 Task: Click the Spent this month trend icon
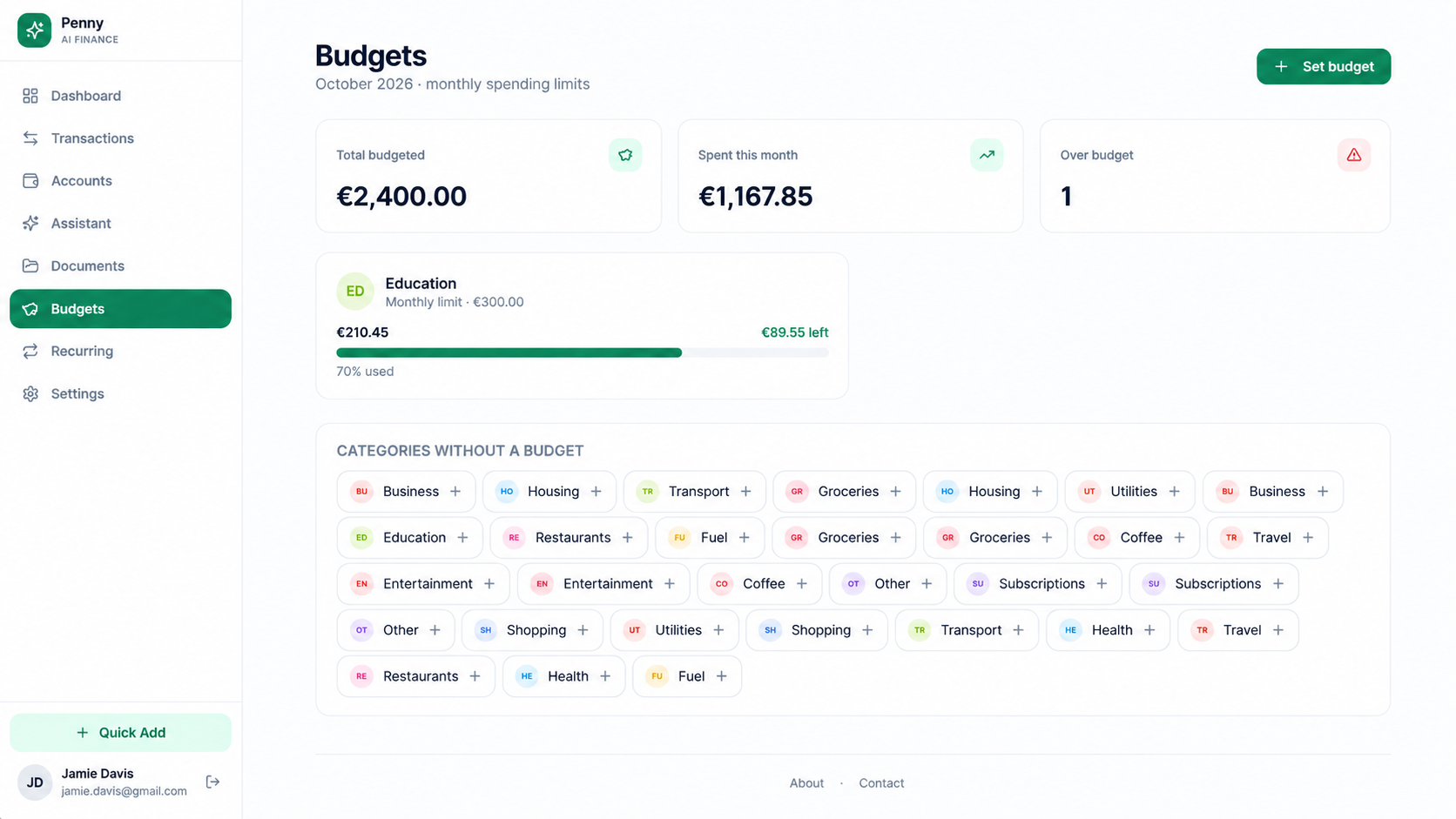click(x=987, y=155)
